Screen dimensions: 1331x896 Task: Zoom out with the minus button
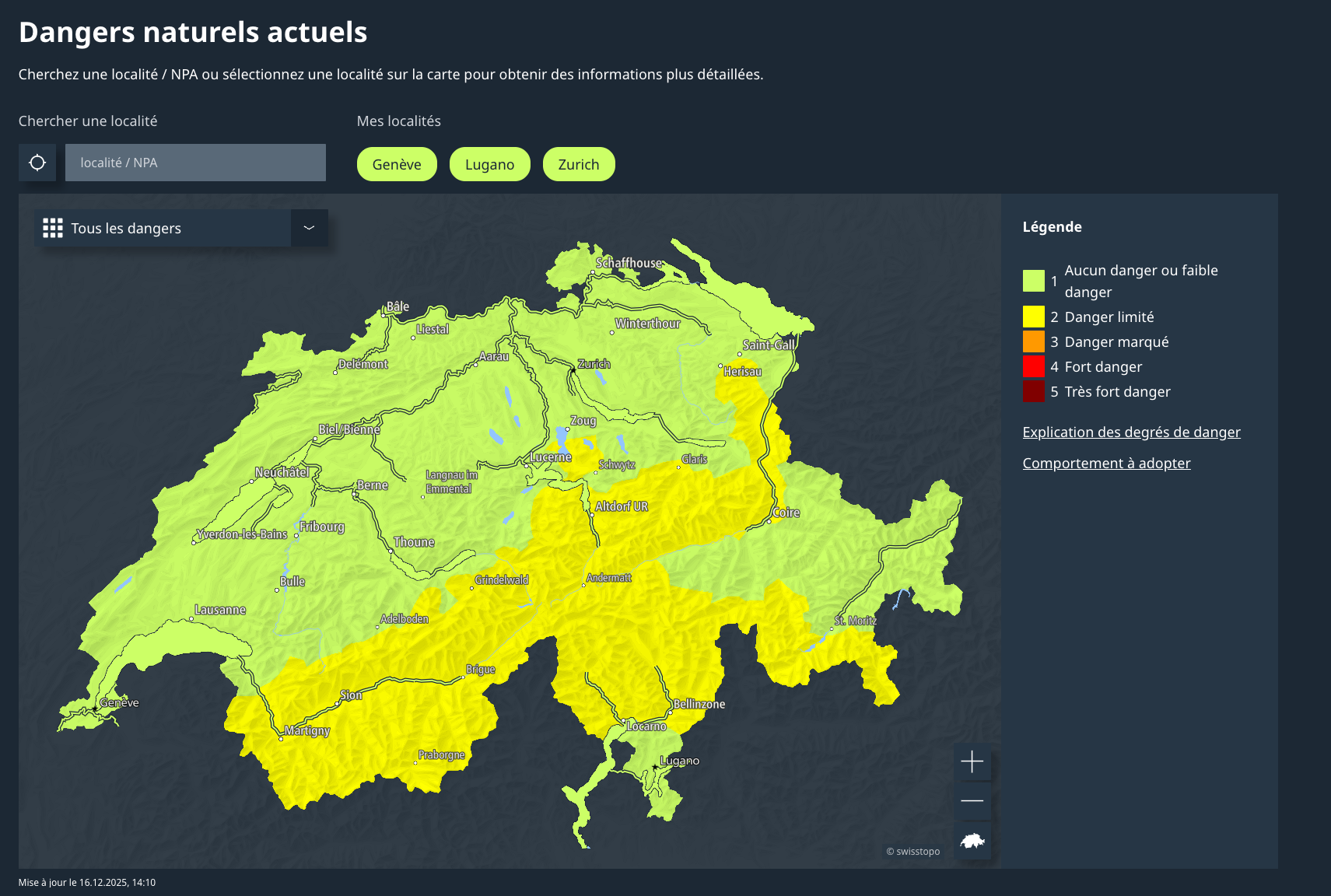[972, 800]
